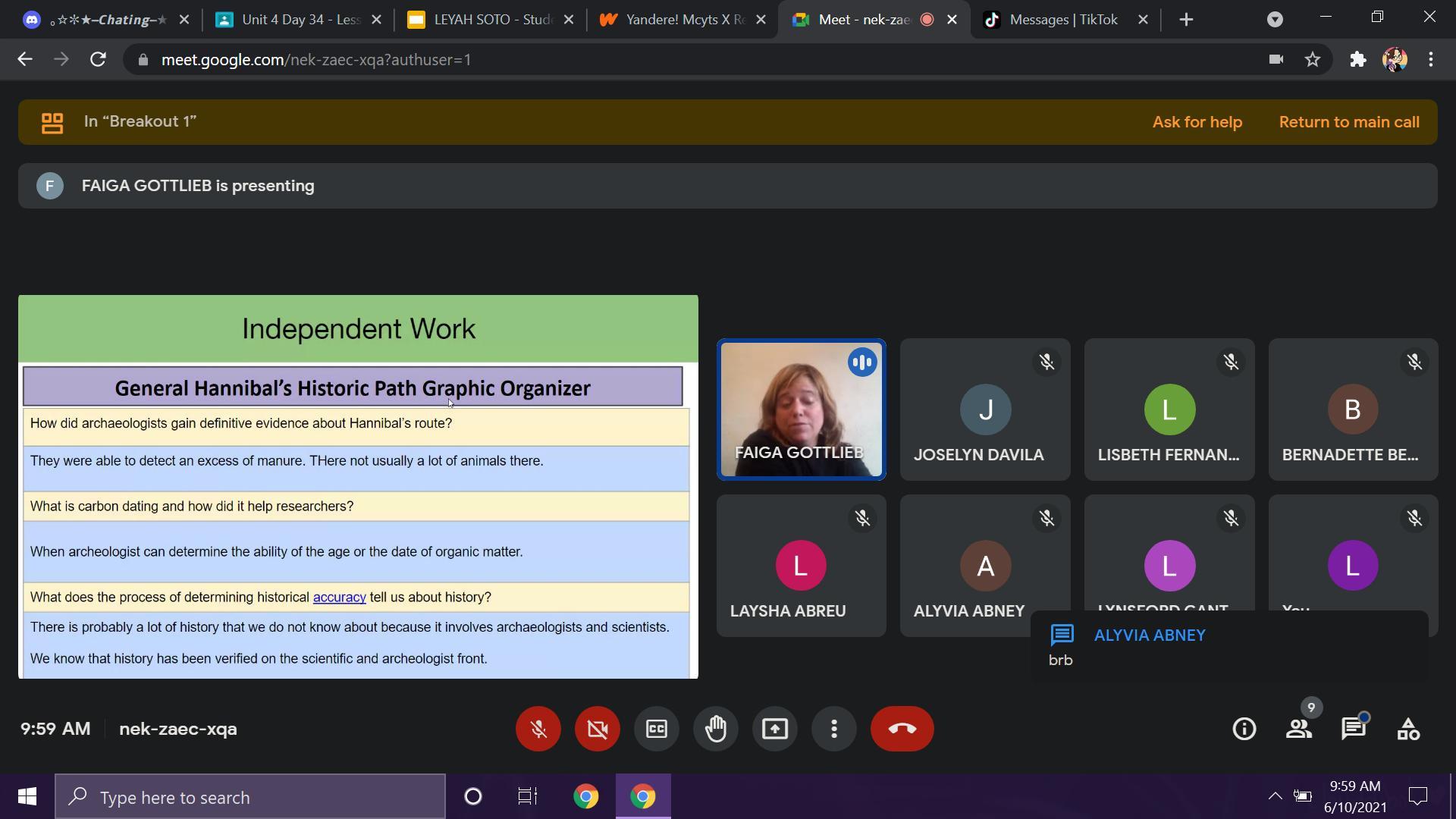The height and width of the screenshot is (819, 1456).
Task: Unmute your microphone
Action: [538, 730]
